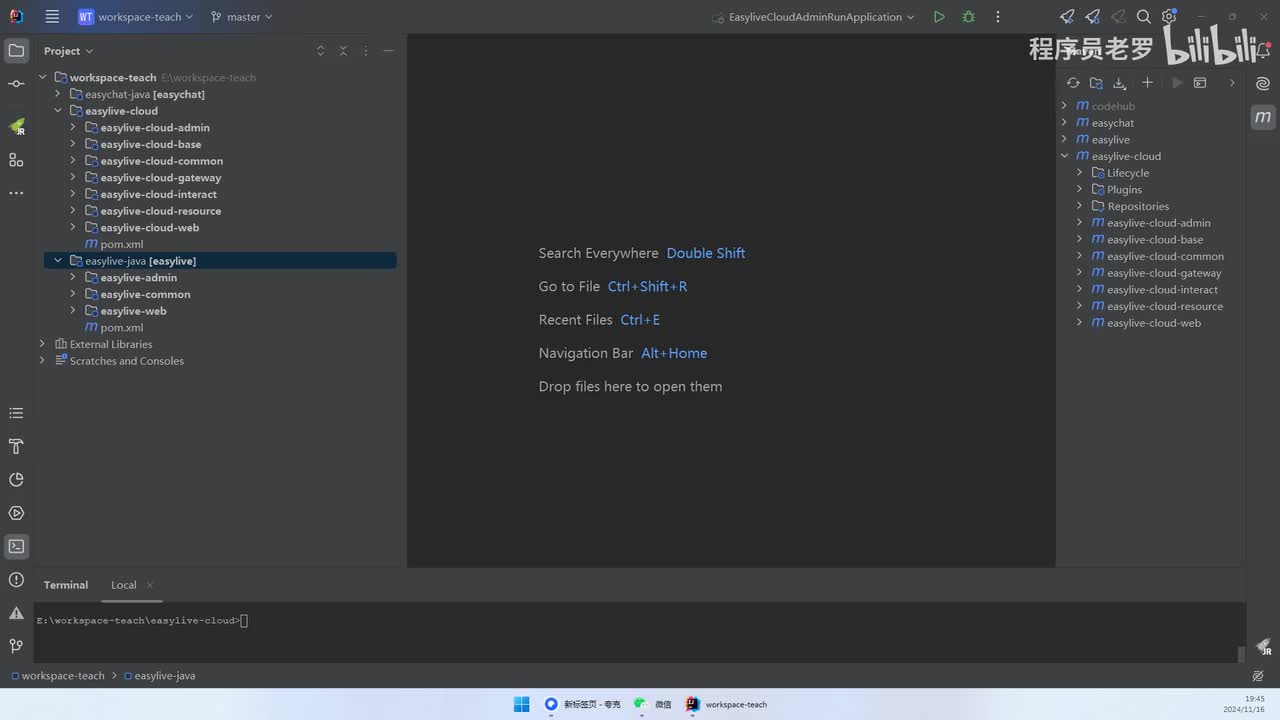Select easylive-cloud-gateway in the Project tree
This screenshot has width=1280, height=720.
161,178
